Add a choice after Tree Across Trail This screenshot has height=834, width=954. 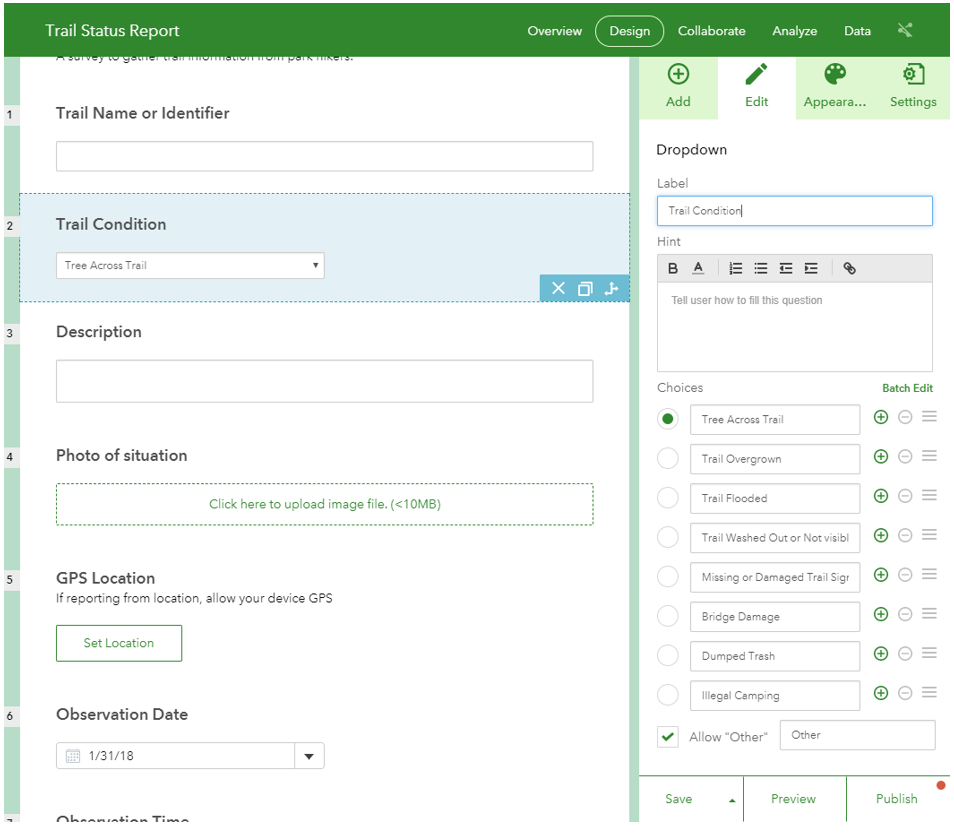[x=881, y=417]
